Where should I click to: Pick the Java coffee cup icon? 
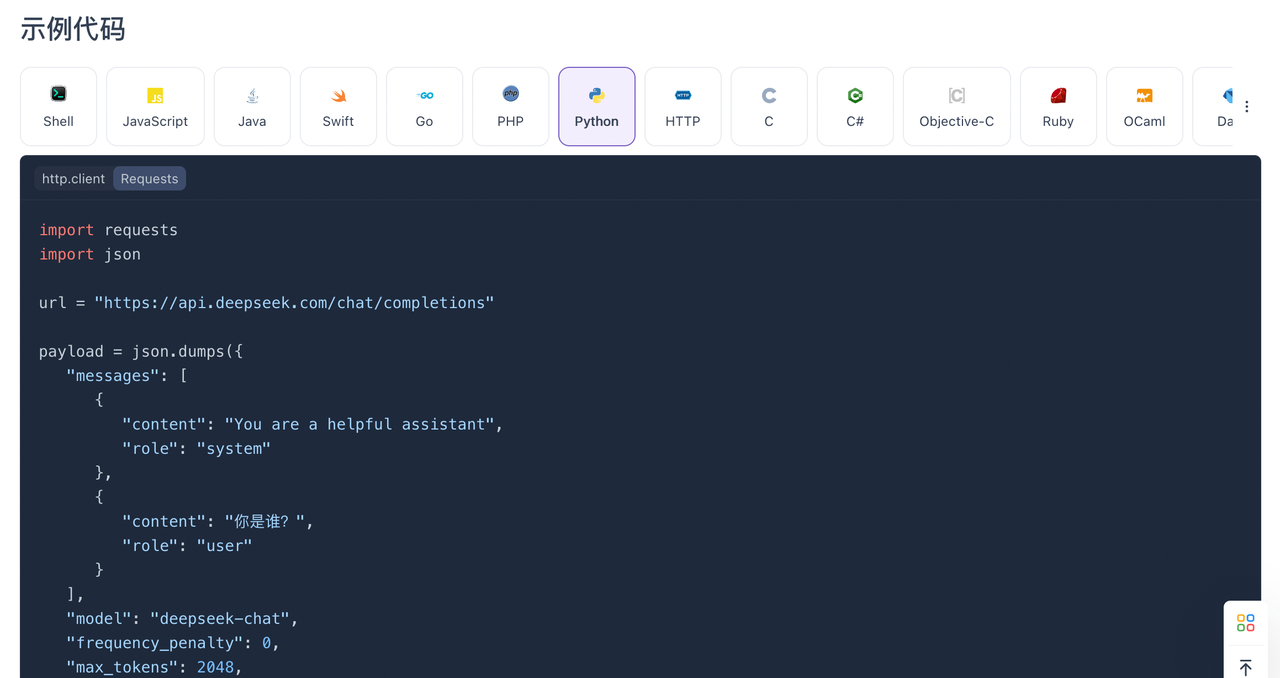click(x=252, y=95)
